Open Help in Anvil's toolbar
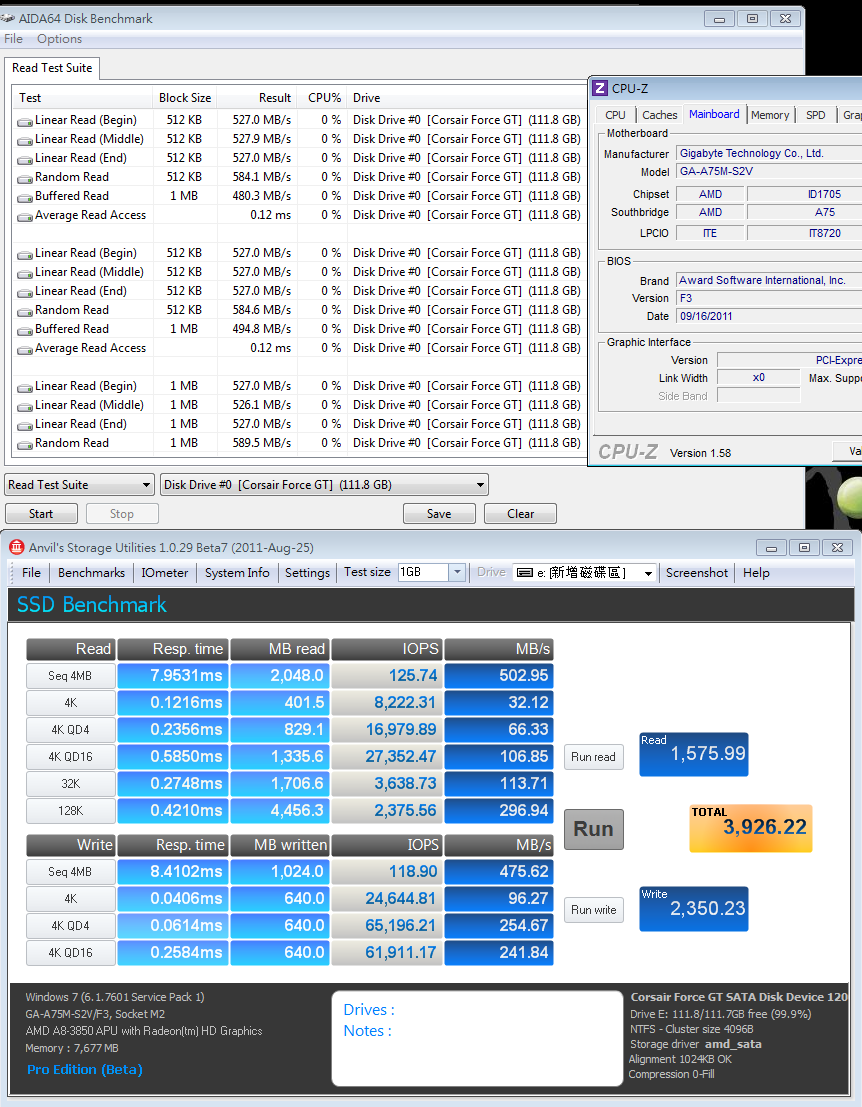Image resolution: width=862 pixels, height=1107 pixels. click(756, 573)
